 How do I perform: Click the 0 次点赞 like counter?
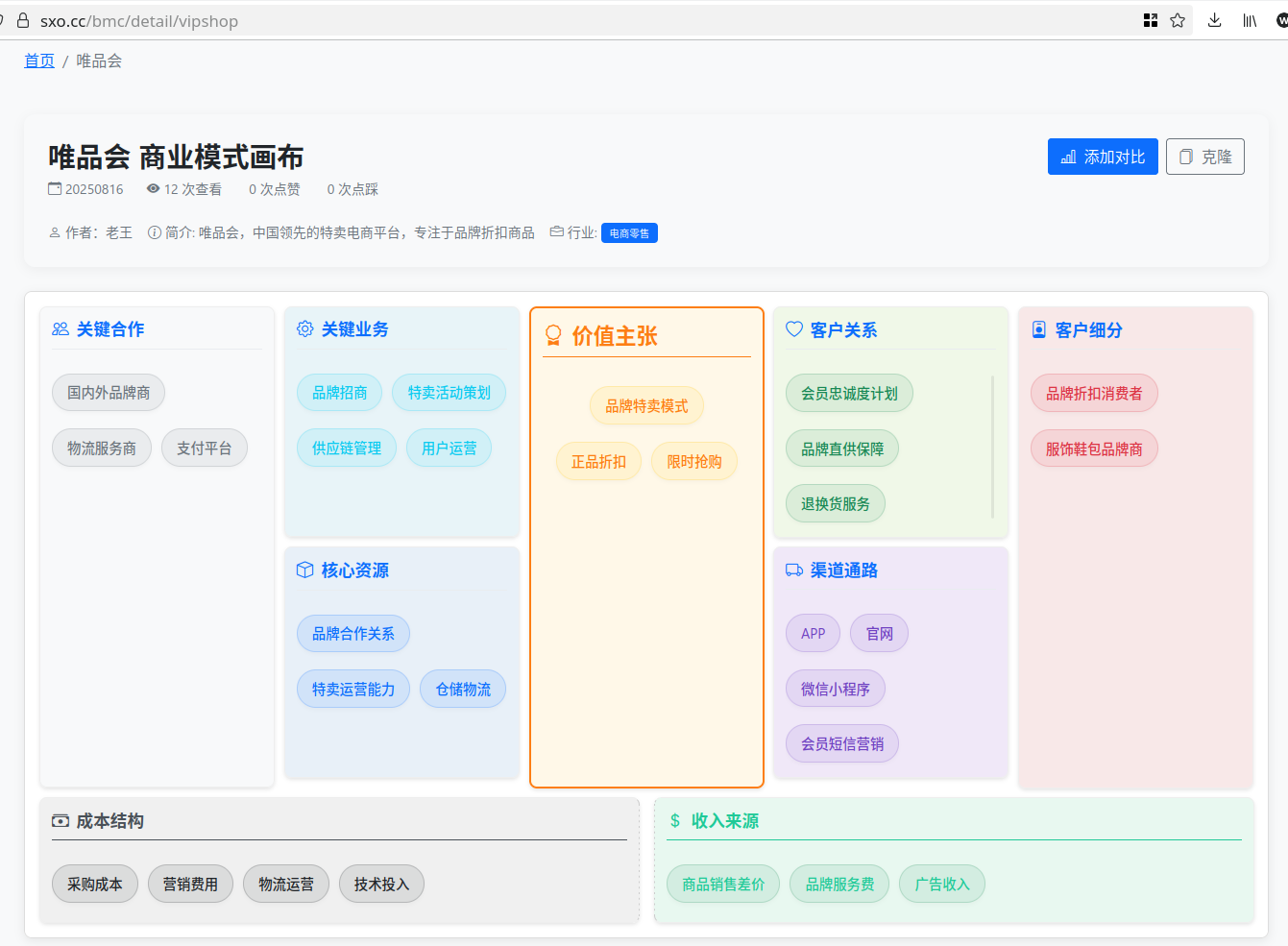[275, 189]
